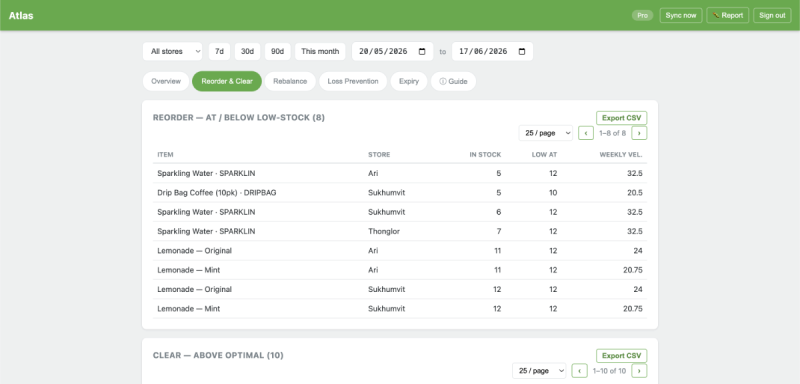The image size is (800, 384).
Task: Open the Rebalance tab
Action: pos(290,81)
